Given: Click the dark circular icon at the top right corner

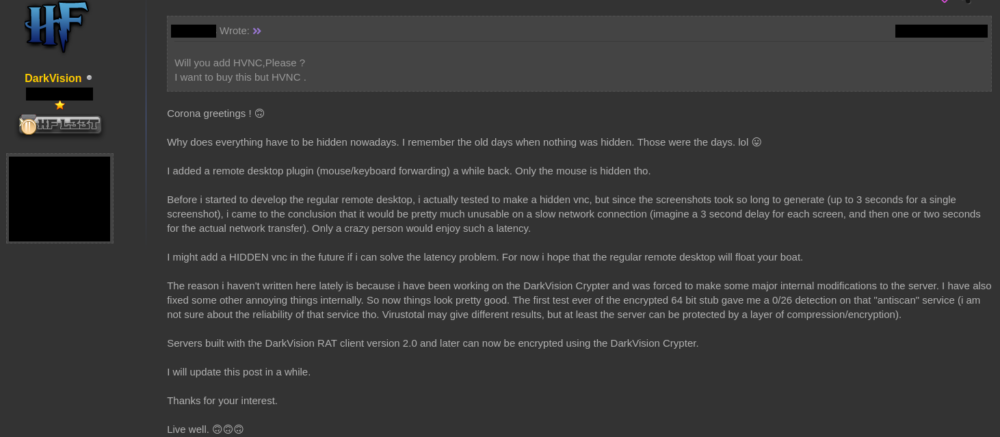Looking at the screenshot, I should click(967, 1).
